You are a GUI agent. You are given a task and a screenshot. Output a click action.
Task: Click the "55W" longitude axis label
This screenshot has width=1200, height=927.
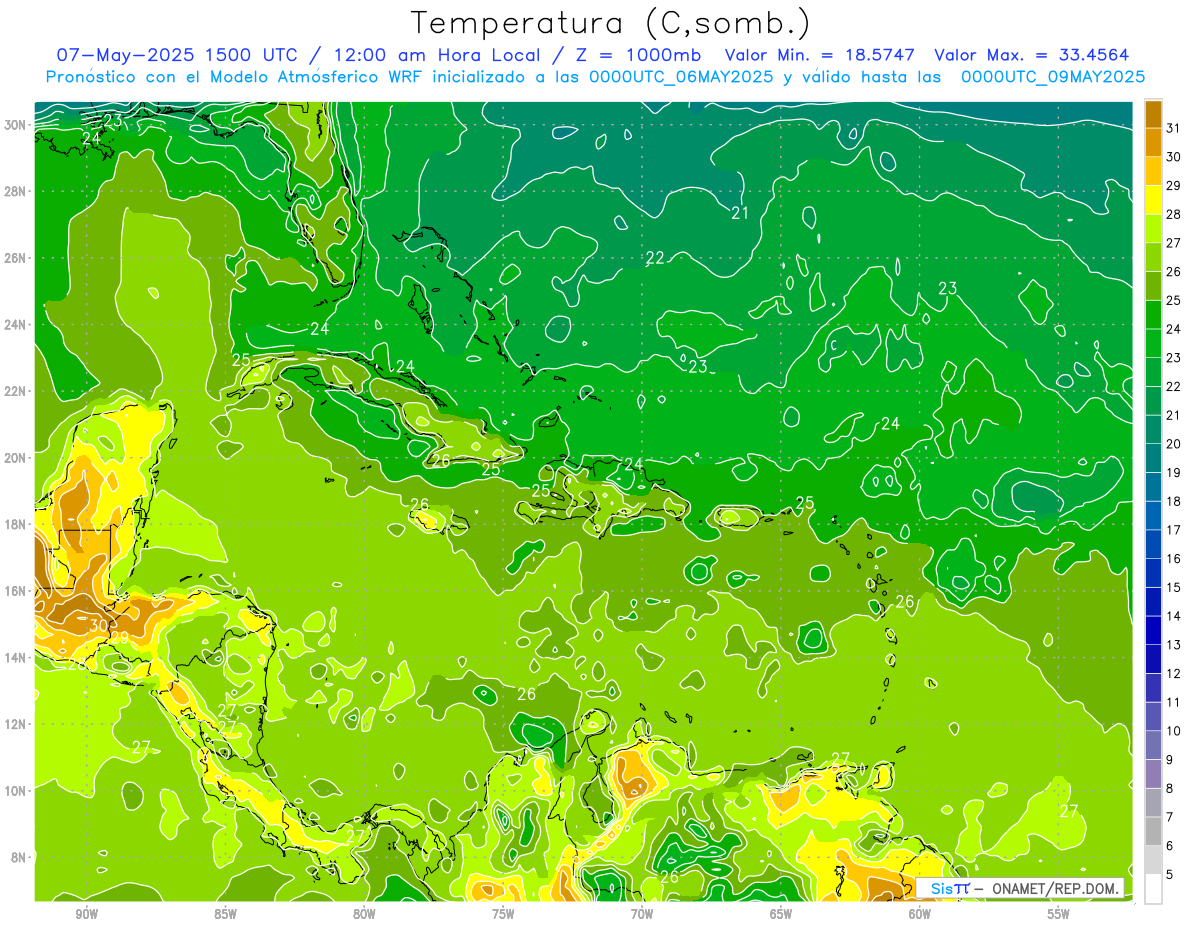coord(1059,914)
